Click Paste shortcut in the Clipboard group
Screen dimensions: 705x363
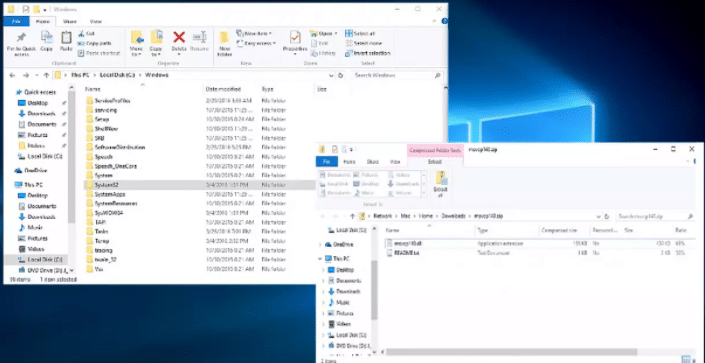pyautogui.click(x=98, y=53)
